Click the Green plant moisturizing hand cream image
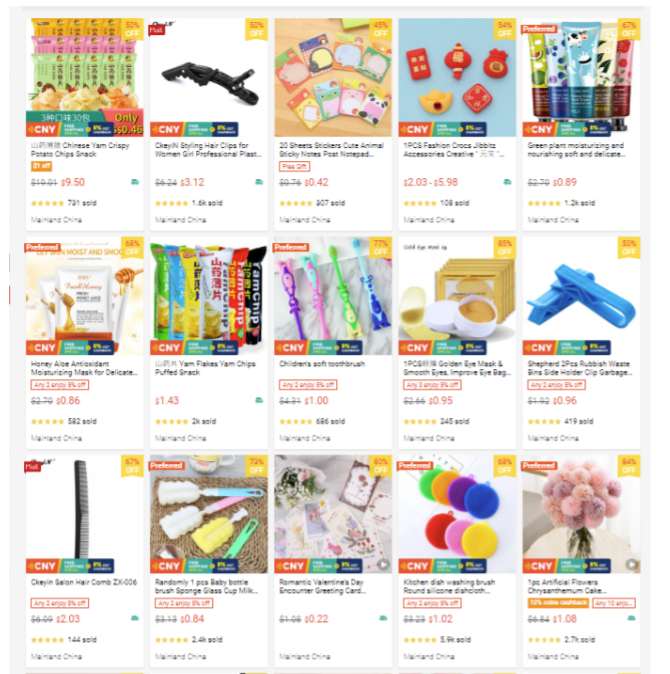670x674 pixels. pos(581,77)
